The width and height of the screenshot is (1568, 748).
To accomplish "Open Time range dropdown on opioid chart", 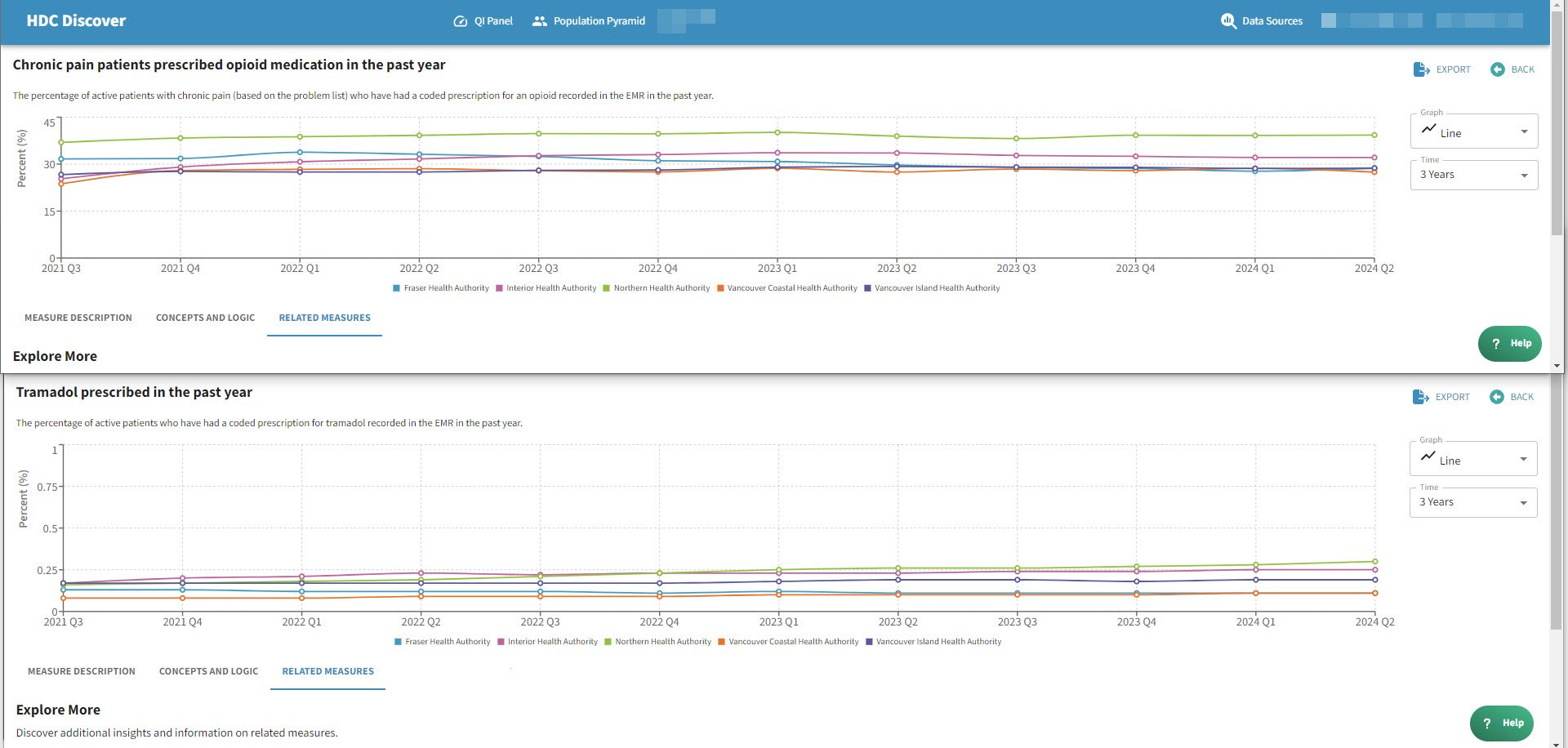I will click(1473, 175).
